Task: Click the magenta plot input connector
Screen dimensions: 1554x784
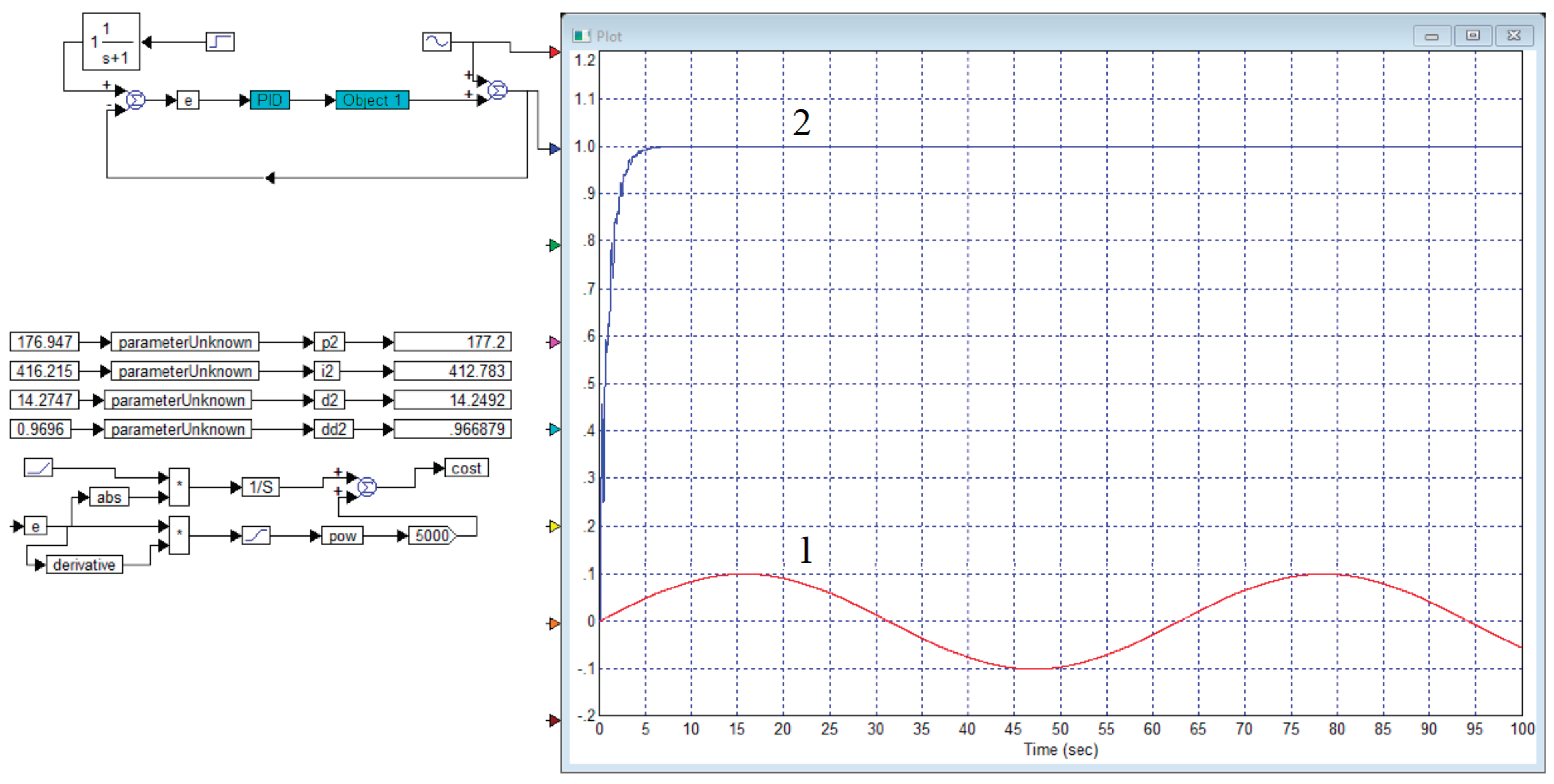Action: pyautogui.click(x=554, y=343)
